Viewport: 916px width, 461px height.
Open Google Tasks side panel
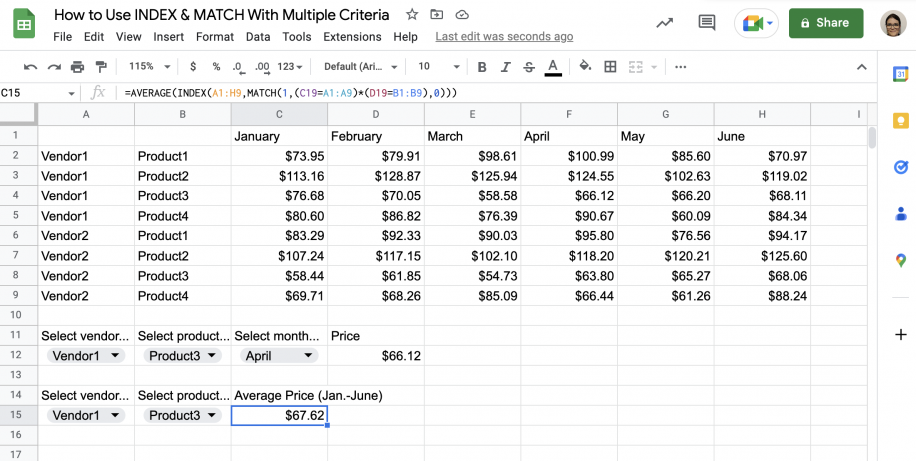click(x=900, y=167)
